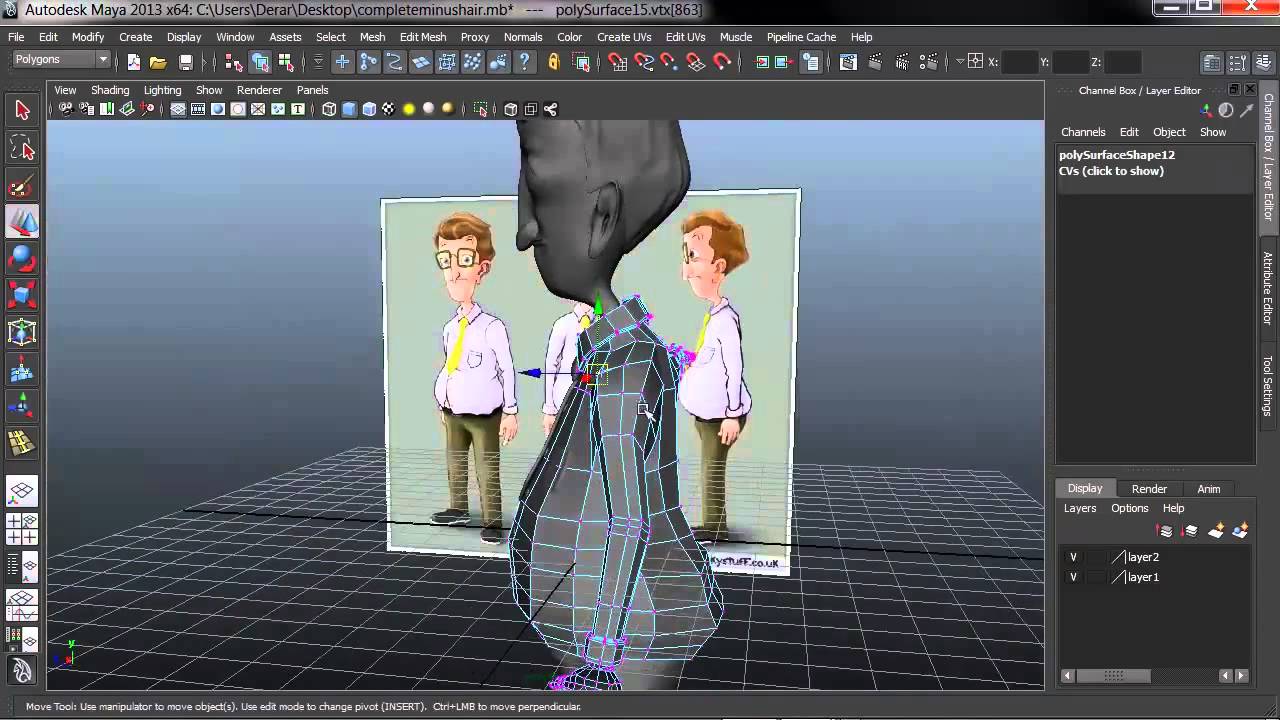Open the Render View window icon

pos(848,62)
